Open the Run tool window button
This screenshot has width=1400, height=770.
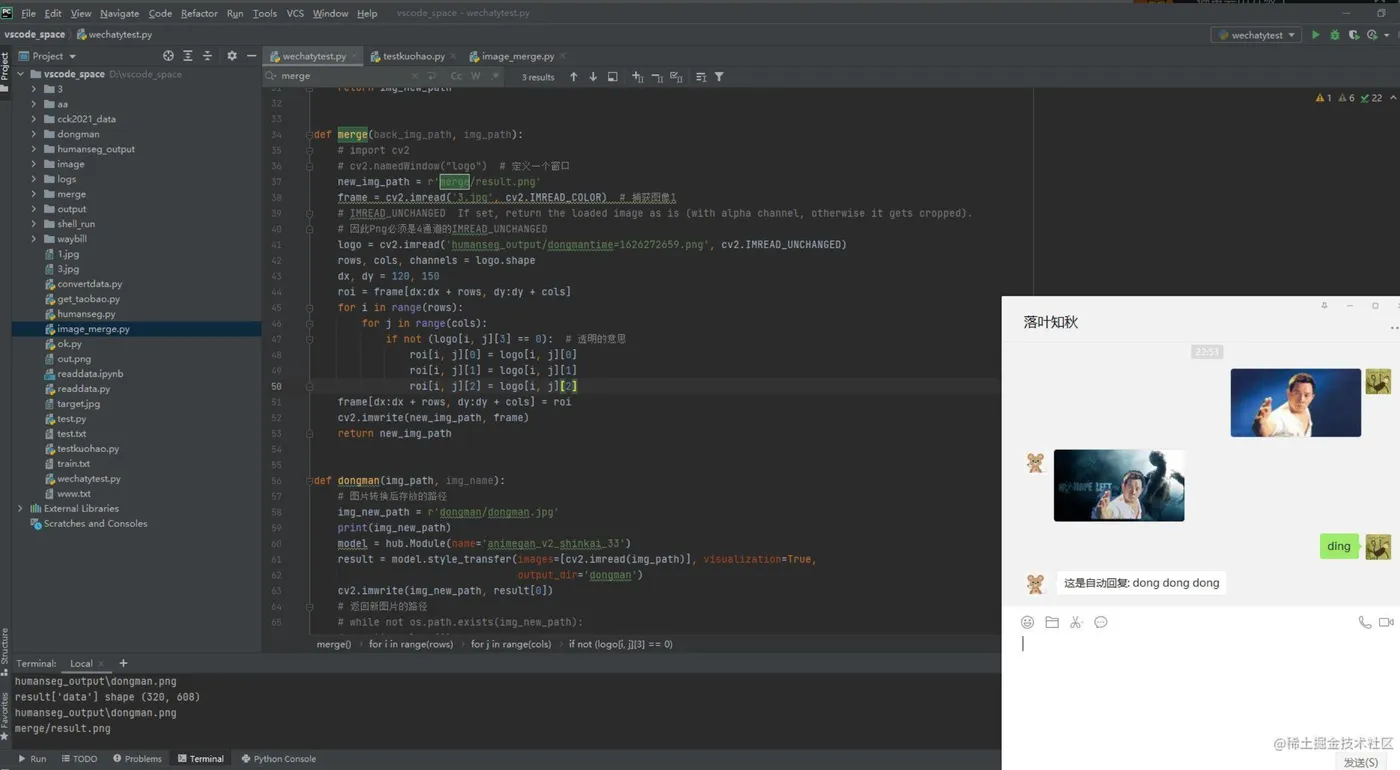[x=32, y=759]
